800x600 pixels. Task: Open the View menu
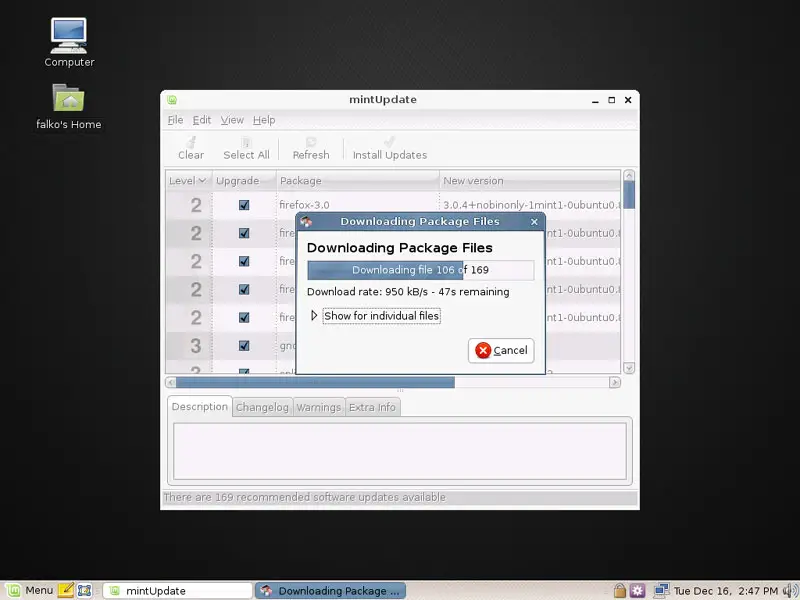232,120
